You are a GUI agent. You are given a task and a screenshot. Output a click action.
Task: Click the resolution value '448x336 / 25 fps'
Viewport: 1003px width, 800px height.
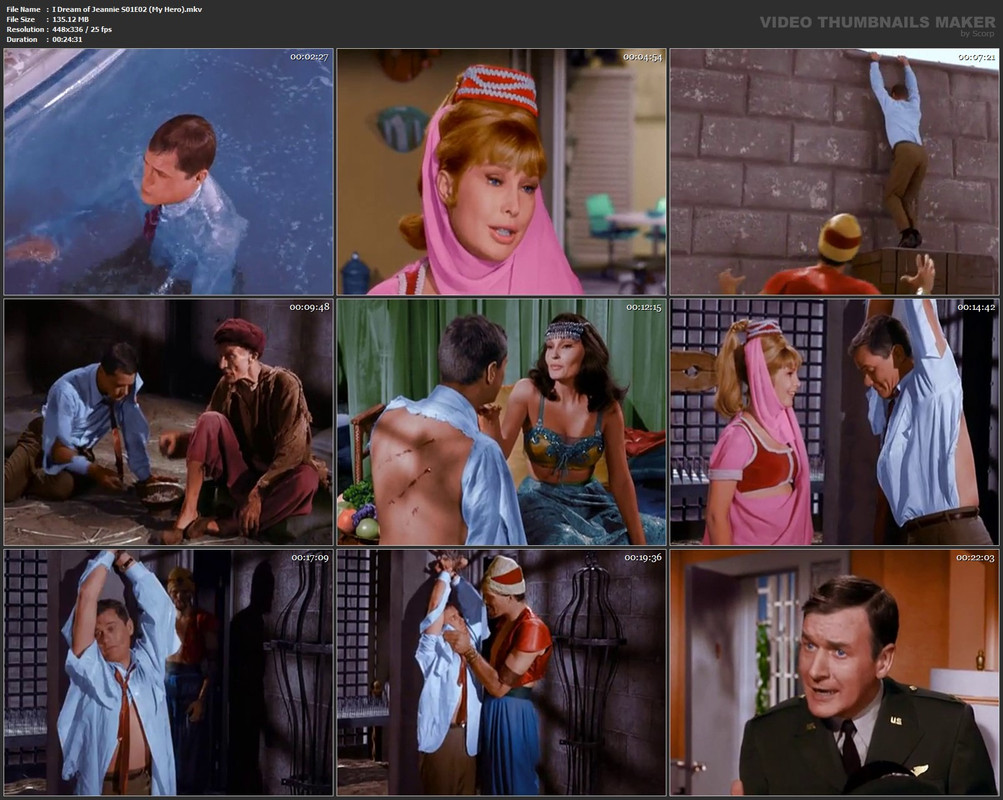click(82, 29)
